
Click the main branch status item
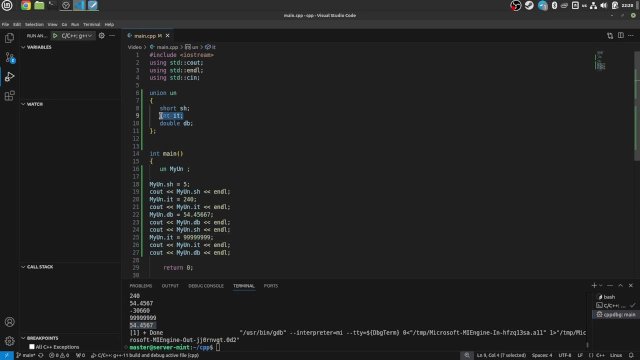tap(25, 356)
